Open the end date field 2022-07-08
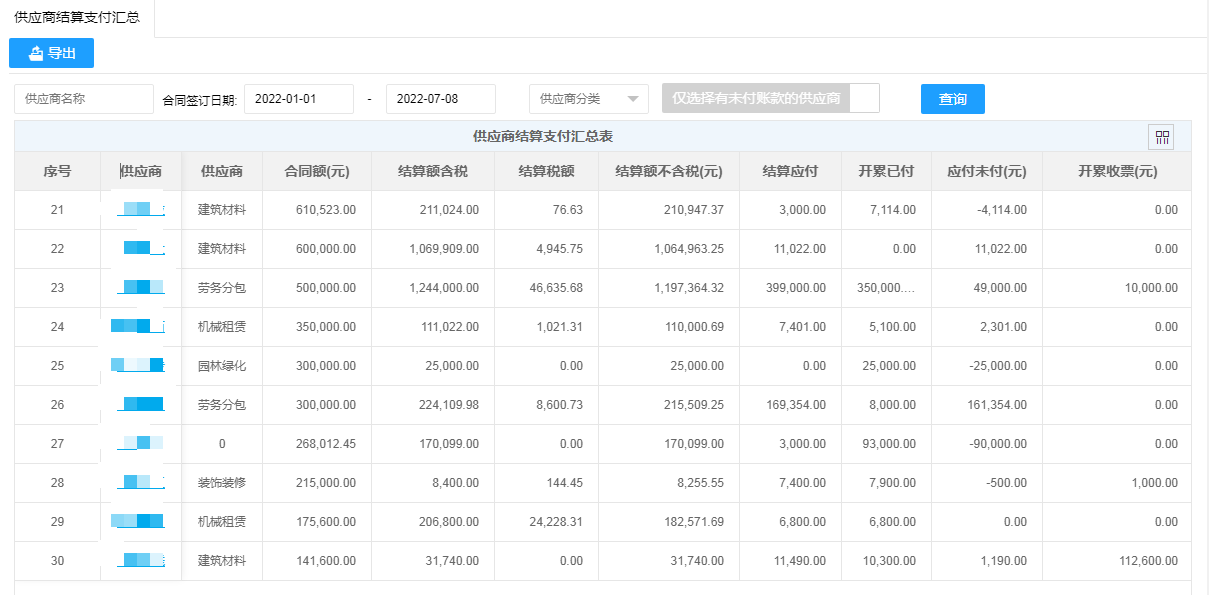The height and width of the screenshot is (595, 1209). (x=441, y=99)
